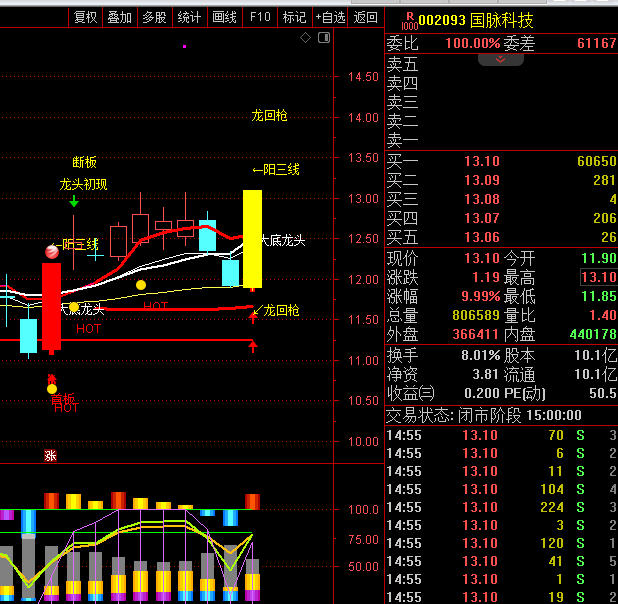618x604 pixels.
Task: Add stock via +自选 button
Action: 330,17
